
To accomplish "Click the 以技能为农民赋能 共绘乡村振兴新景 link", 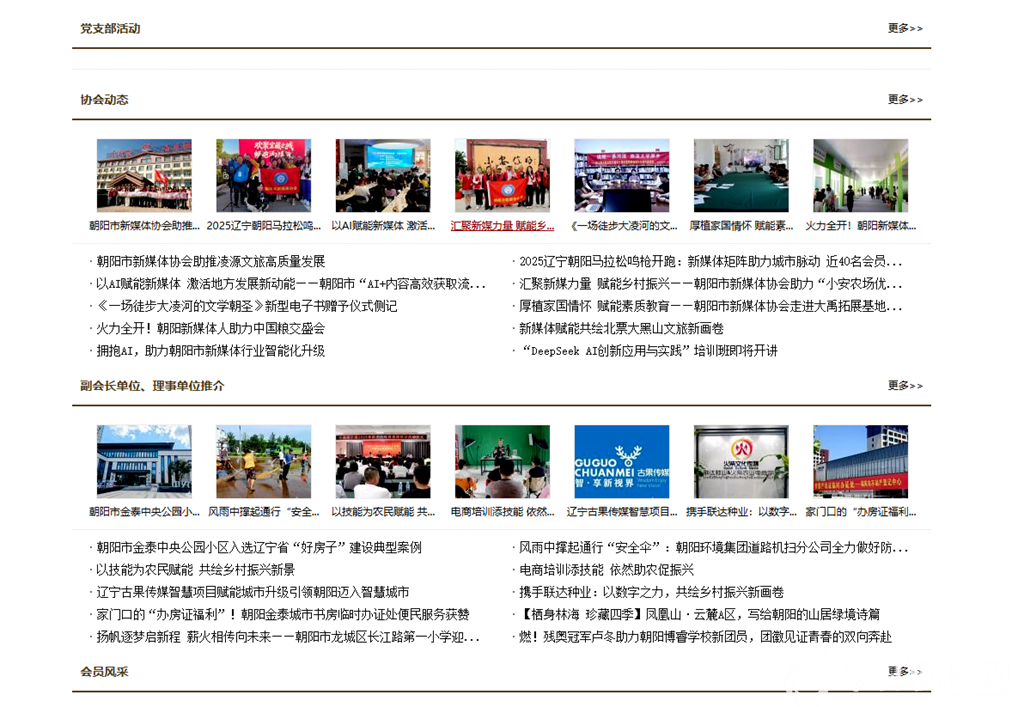I will point(195,570).
